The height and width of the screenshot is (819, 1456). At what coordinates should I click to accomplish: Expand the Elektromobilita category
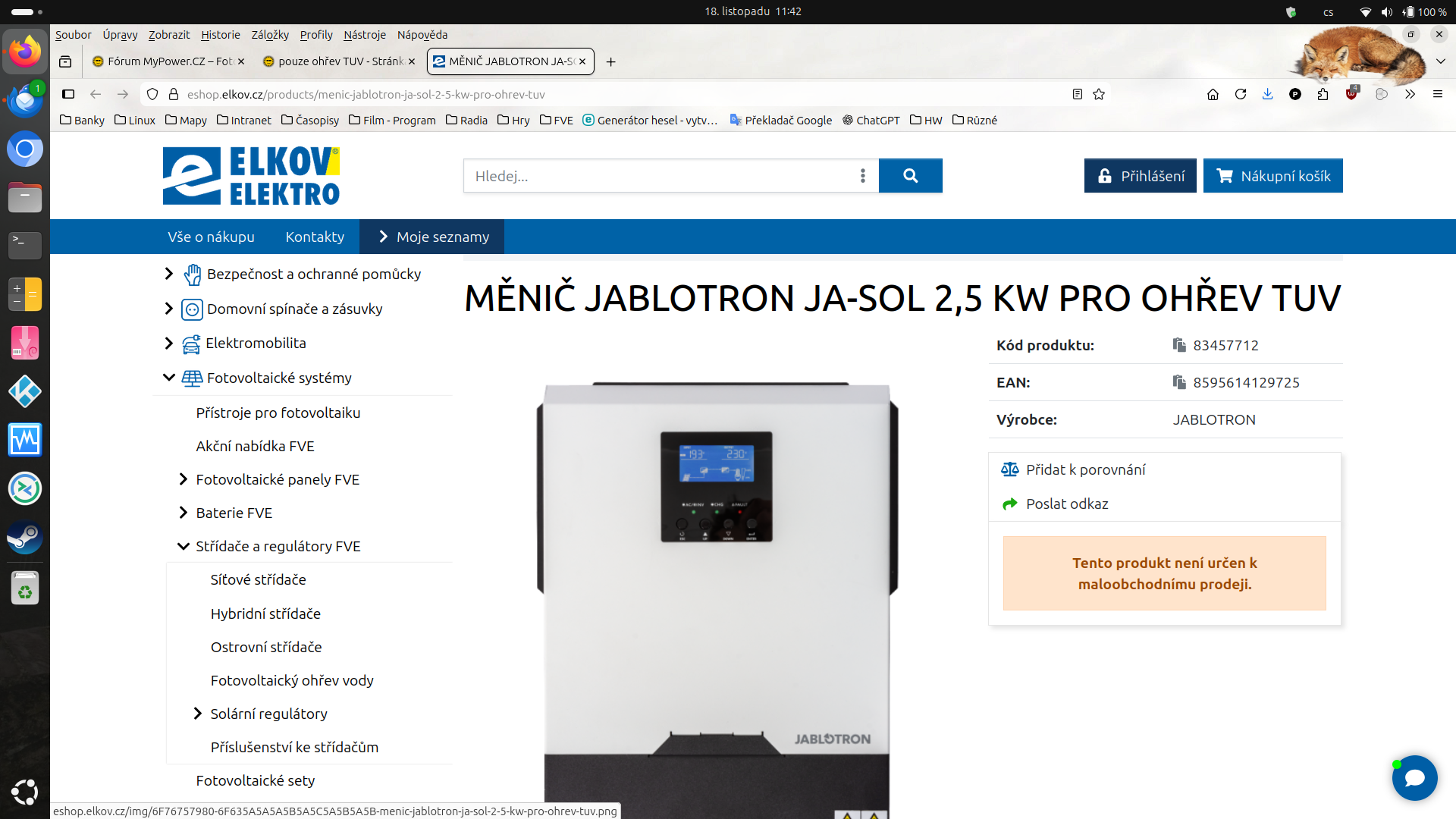[169, 343]
